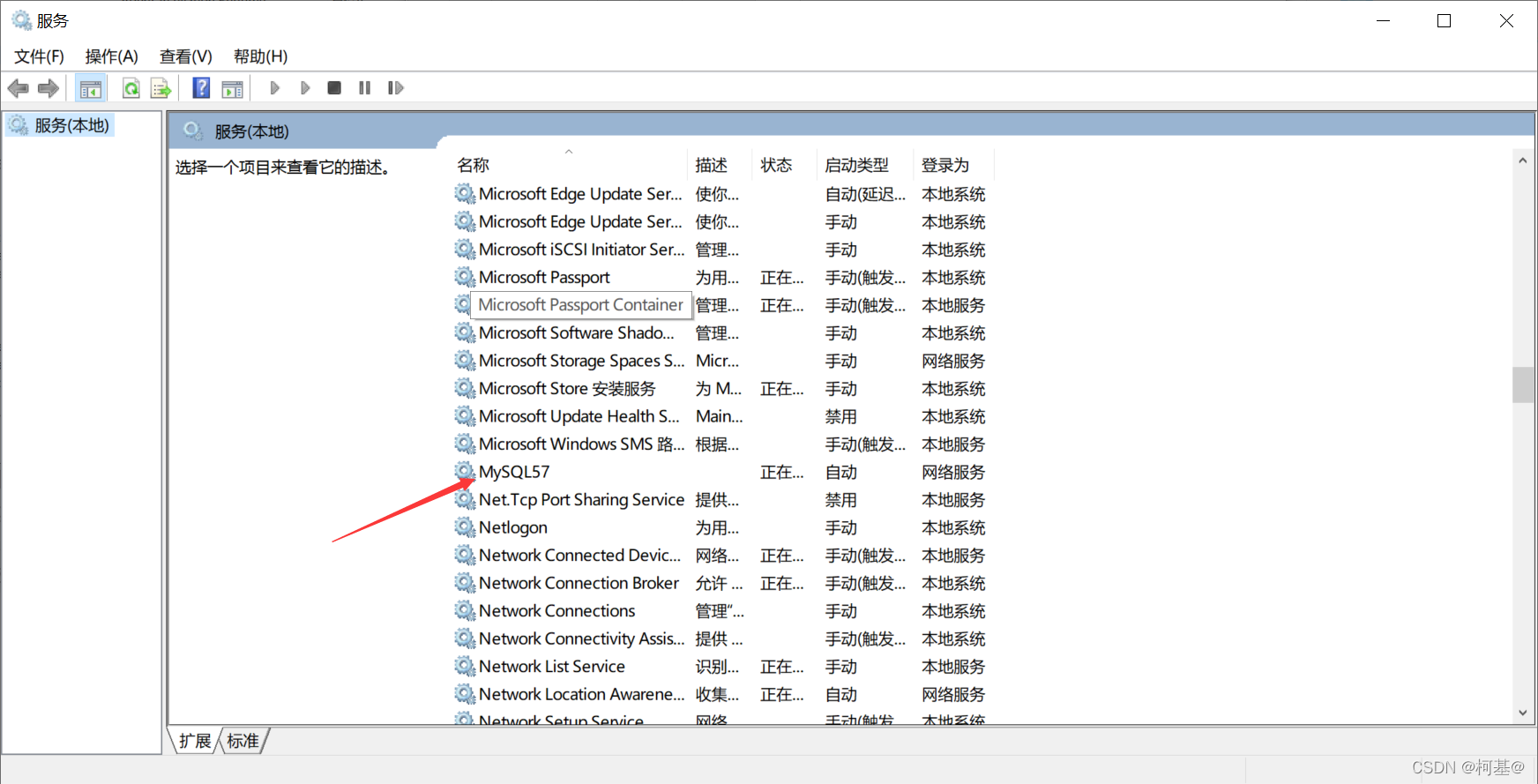Click the MySQL57 service gear icon
Image resolution: width=1538 pixels, height=784 pixels.
coord(465,472)
